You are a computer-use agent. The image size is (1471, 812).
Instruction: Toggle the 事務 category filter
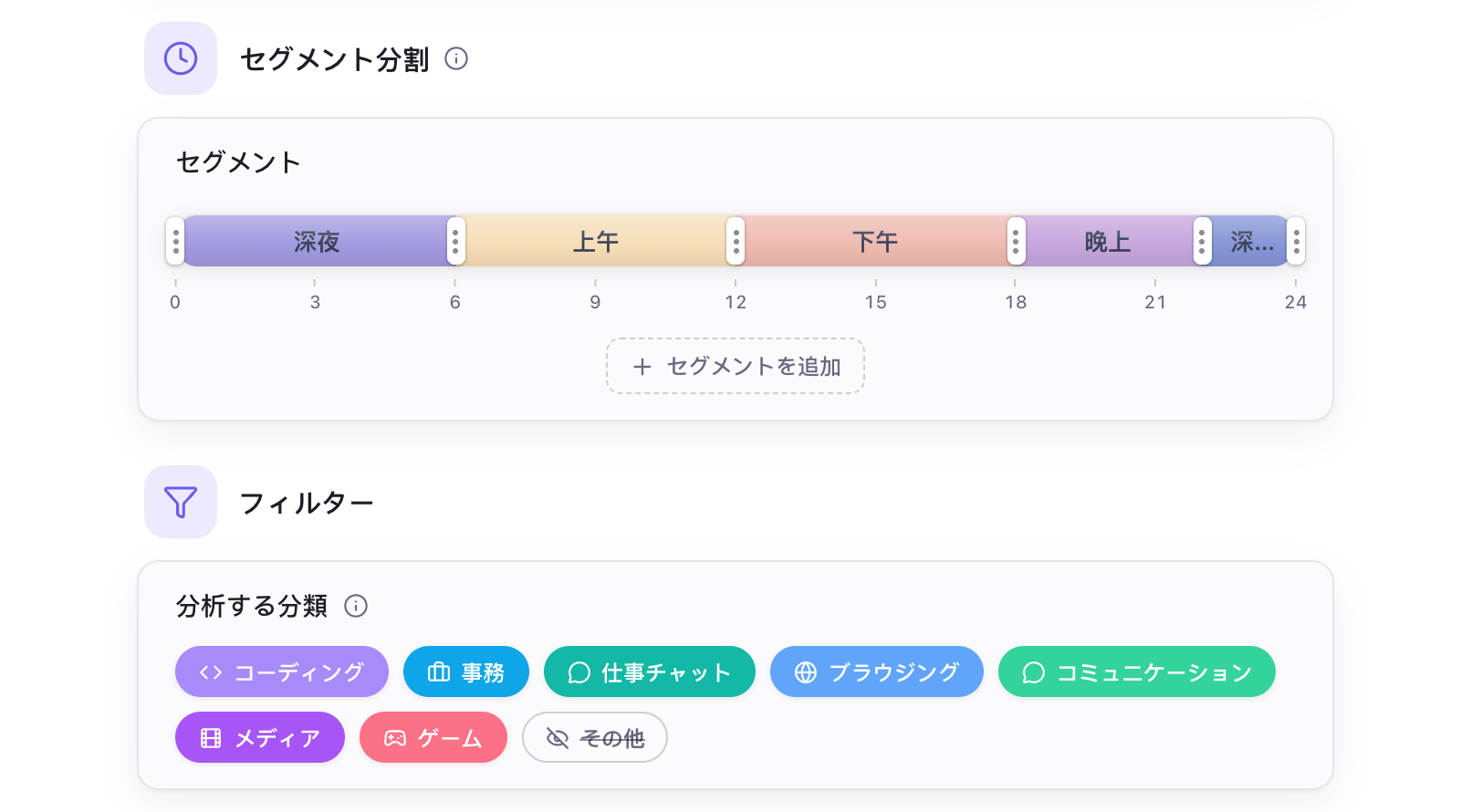tap(466, 671)
